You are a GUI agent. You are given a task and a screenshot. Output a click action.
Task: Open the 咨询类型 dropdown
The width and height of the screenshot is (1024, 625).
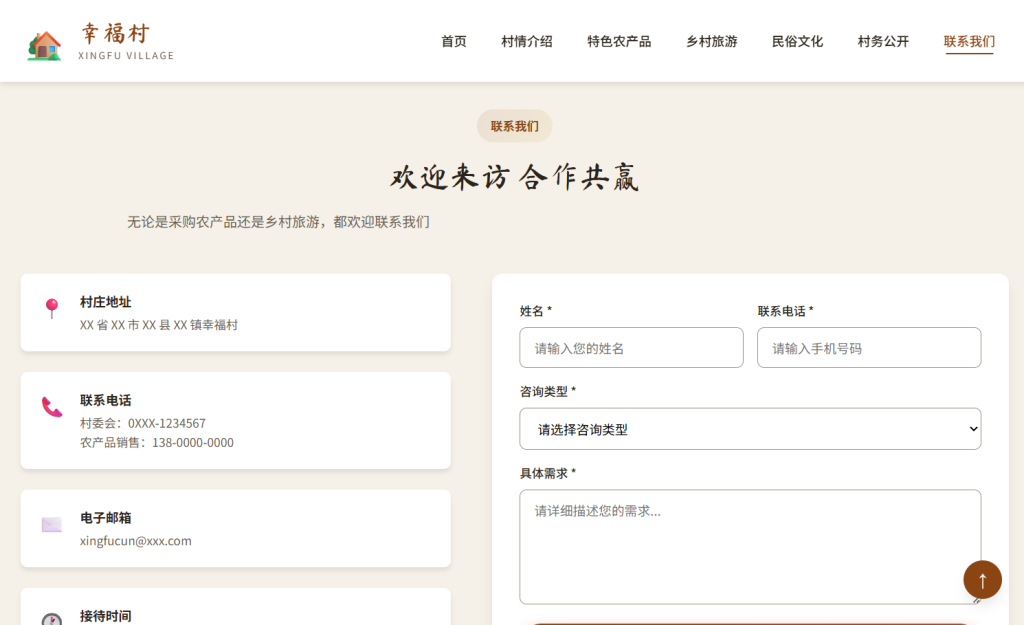click(750, 429)
